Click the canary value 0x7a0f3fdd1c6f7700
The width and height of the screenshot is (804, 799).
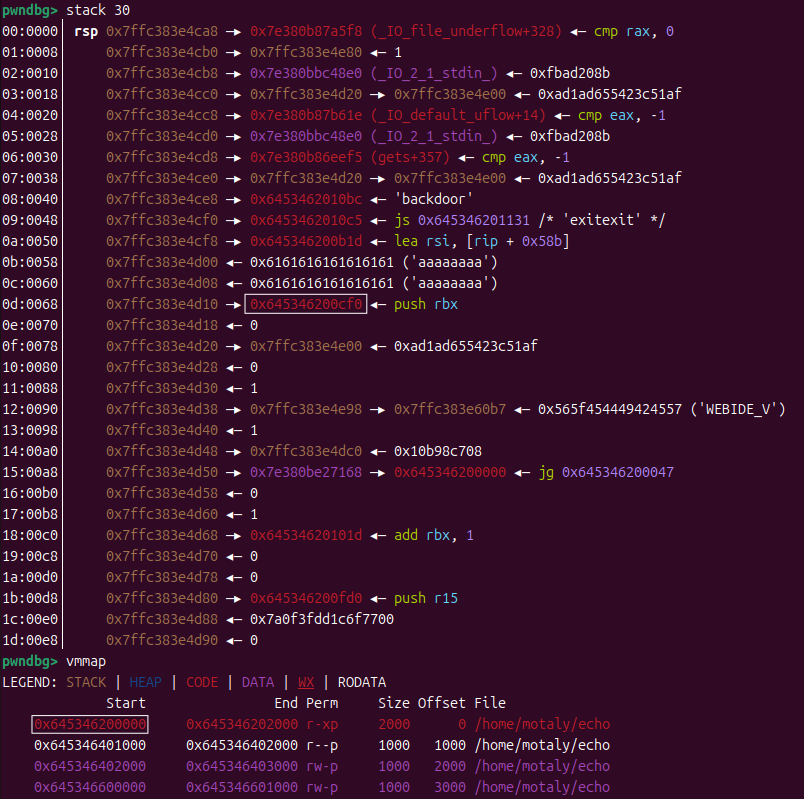pyautogui.click(x=321, y=619)
